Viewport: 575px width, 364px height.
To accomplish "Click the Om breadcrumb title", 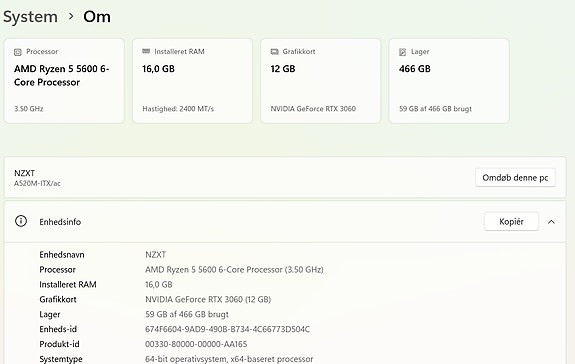I will [97, 17].
